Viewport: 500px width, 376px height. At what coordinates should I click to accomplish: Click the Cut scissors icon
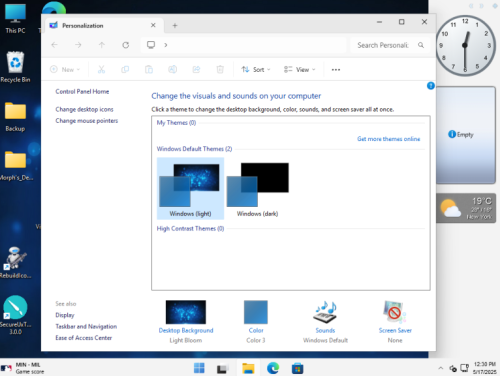(101, 69)
